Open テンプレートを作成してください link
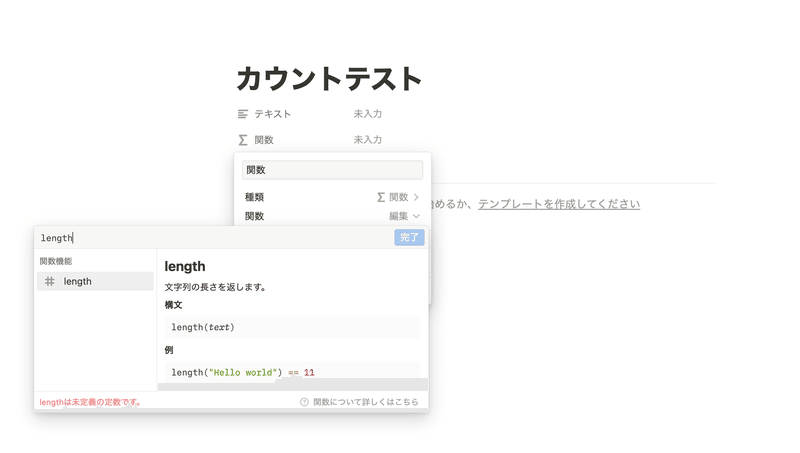The image size is (800, 453). tap(559, 204)
